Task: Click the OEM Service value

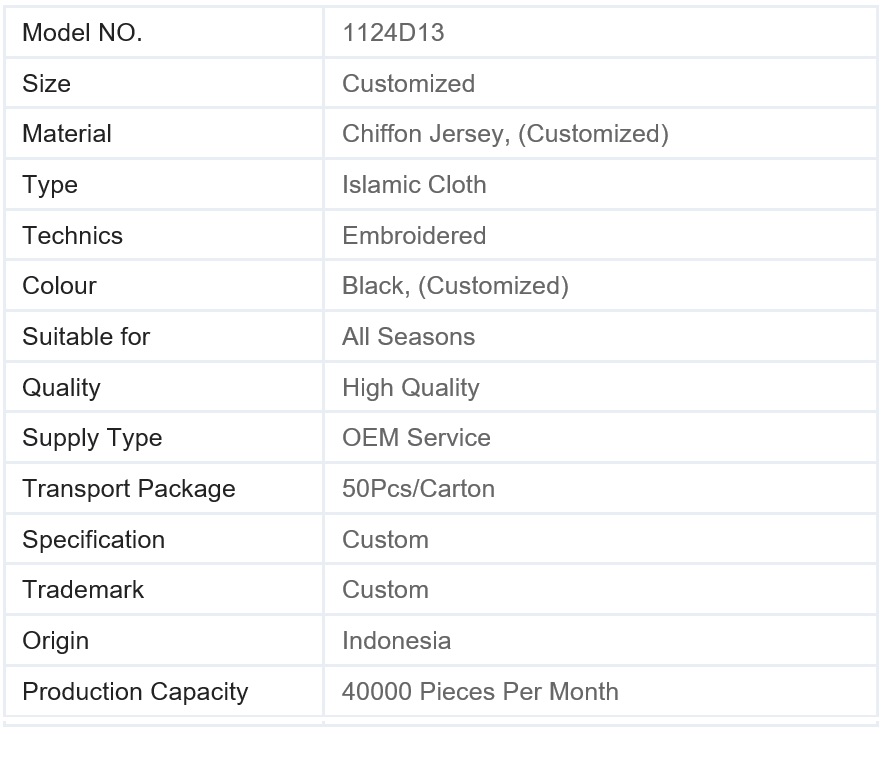Action: coord(416,438)
